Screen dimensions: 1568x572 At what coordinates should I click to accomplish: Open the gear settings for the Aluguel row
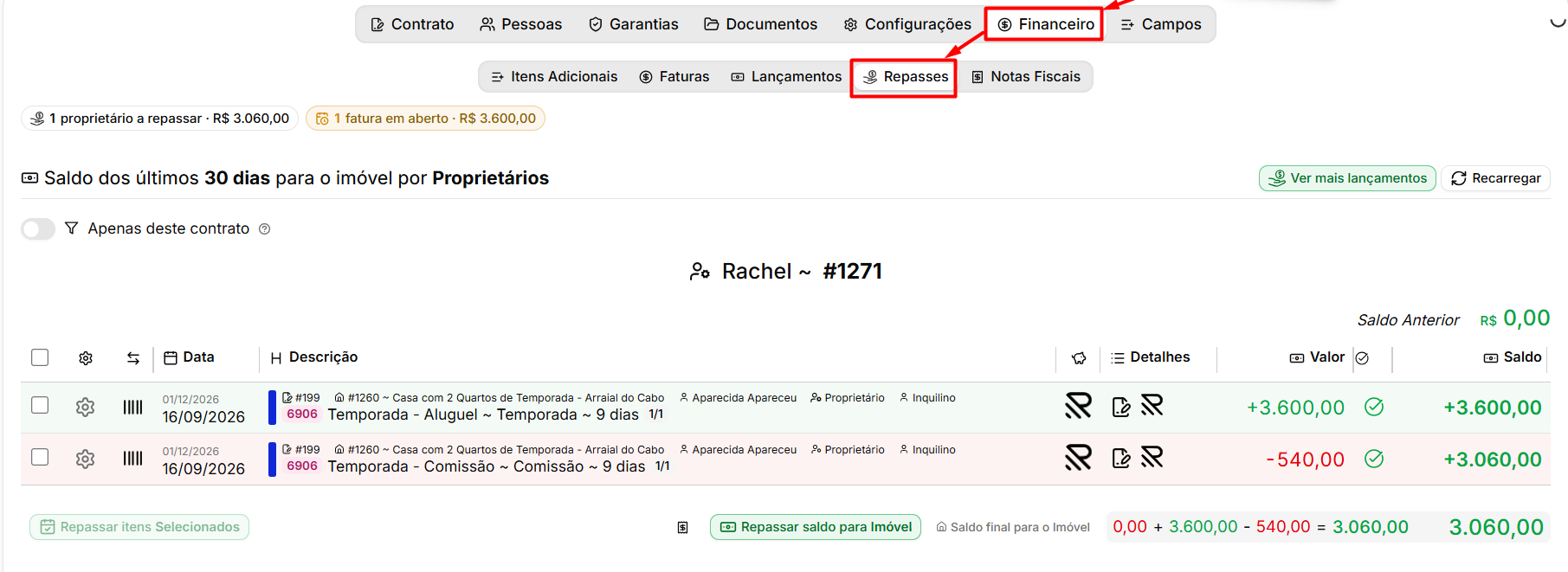pos(85,407)
